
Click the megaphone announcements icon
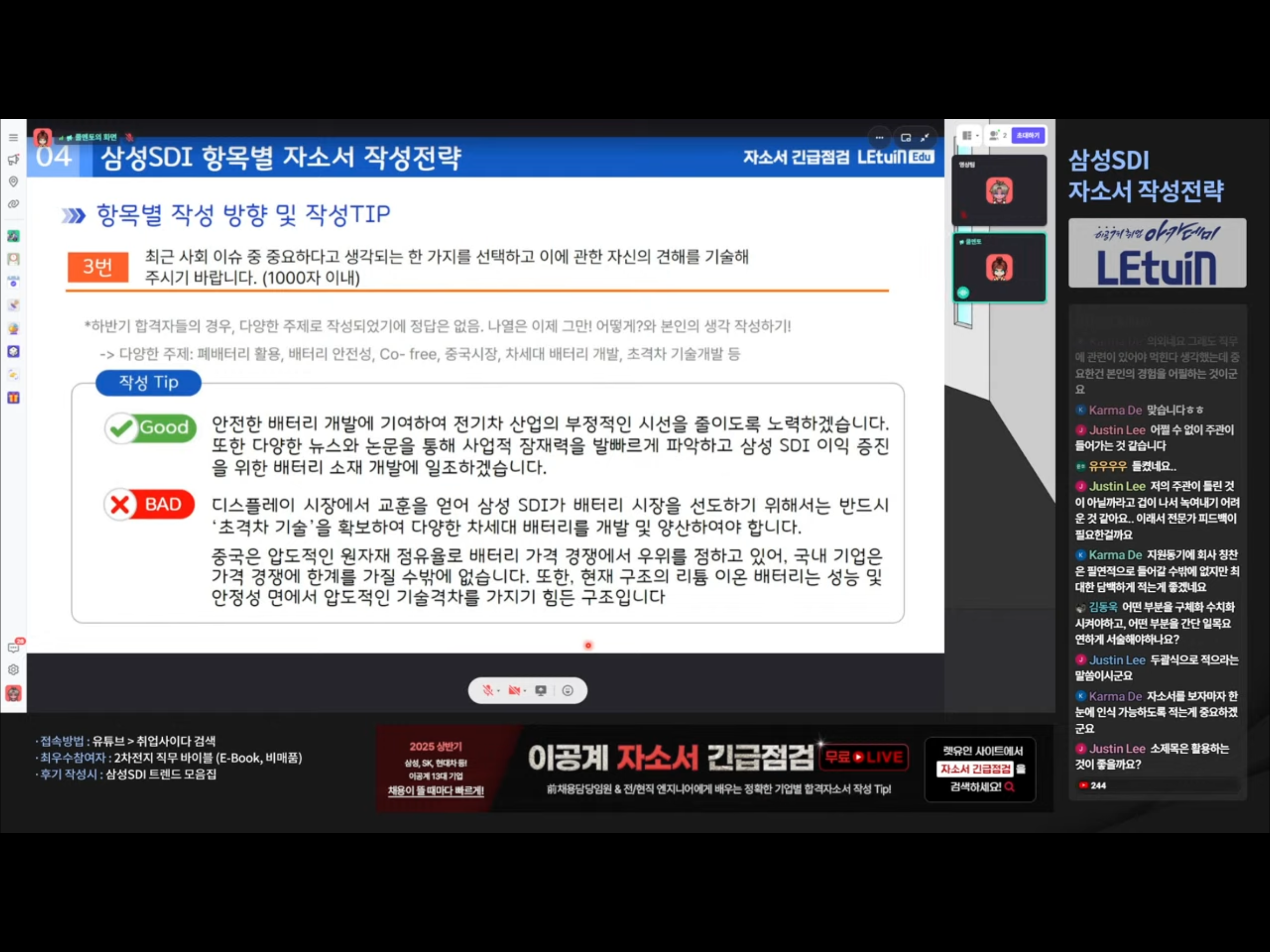[x=13, y=159]
